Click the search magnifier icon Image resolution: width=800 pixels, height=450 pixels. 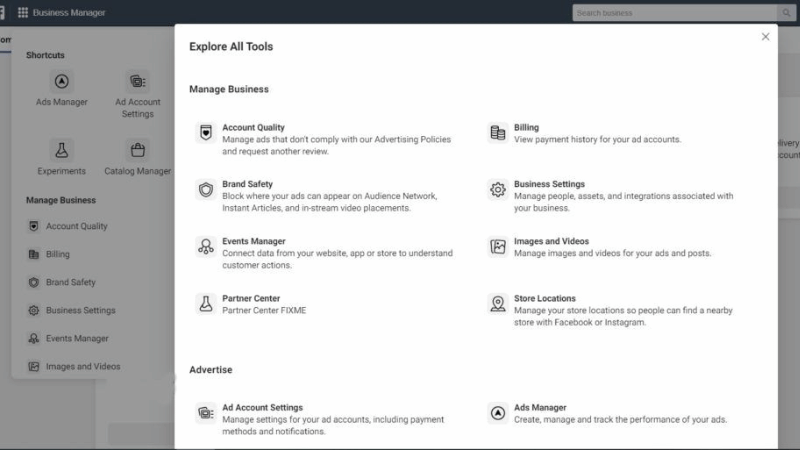pos(786,13)
